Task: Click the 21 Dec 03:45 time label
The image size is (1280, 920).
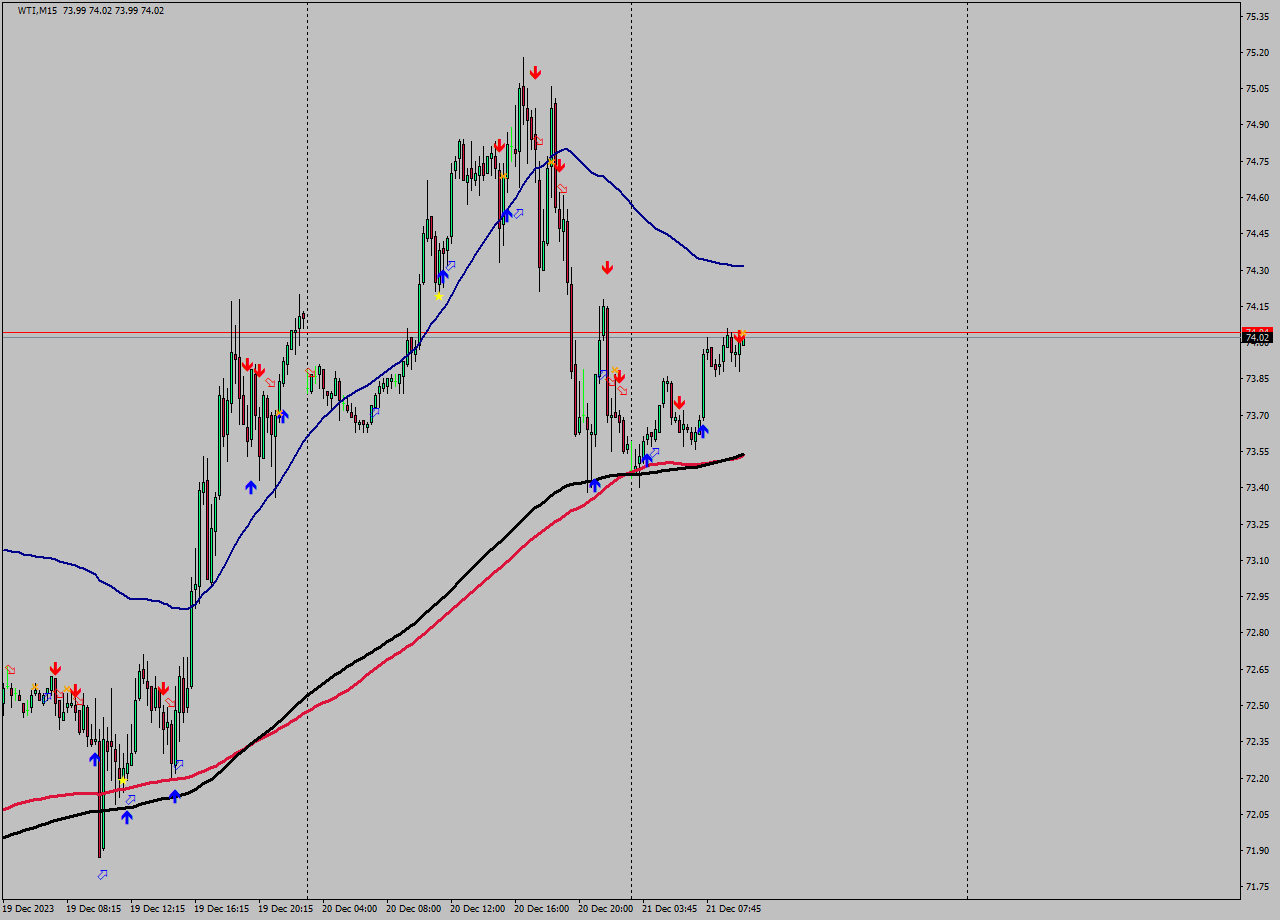Action: pyautogui.click(x=669, y=909)
